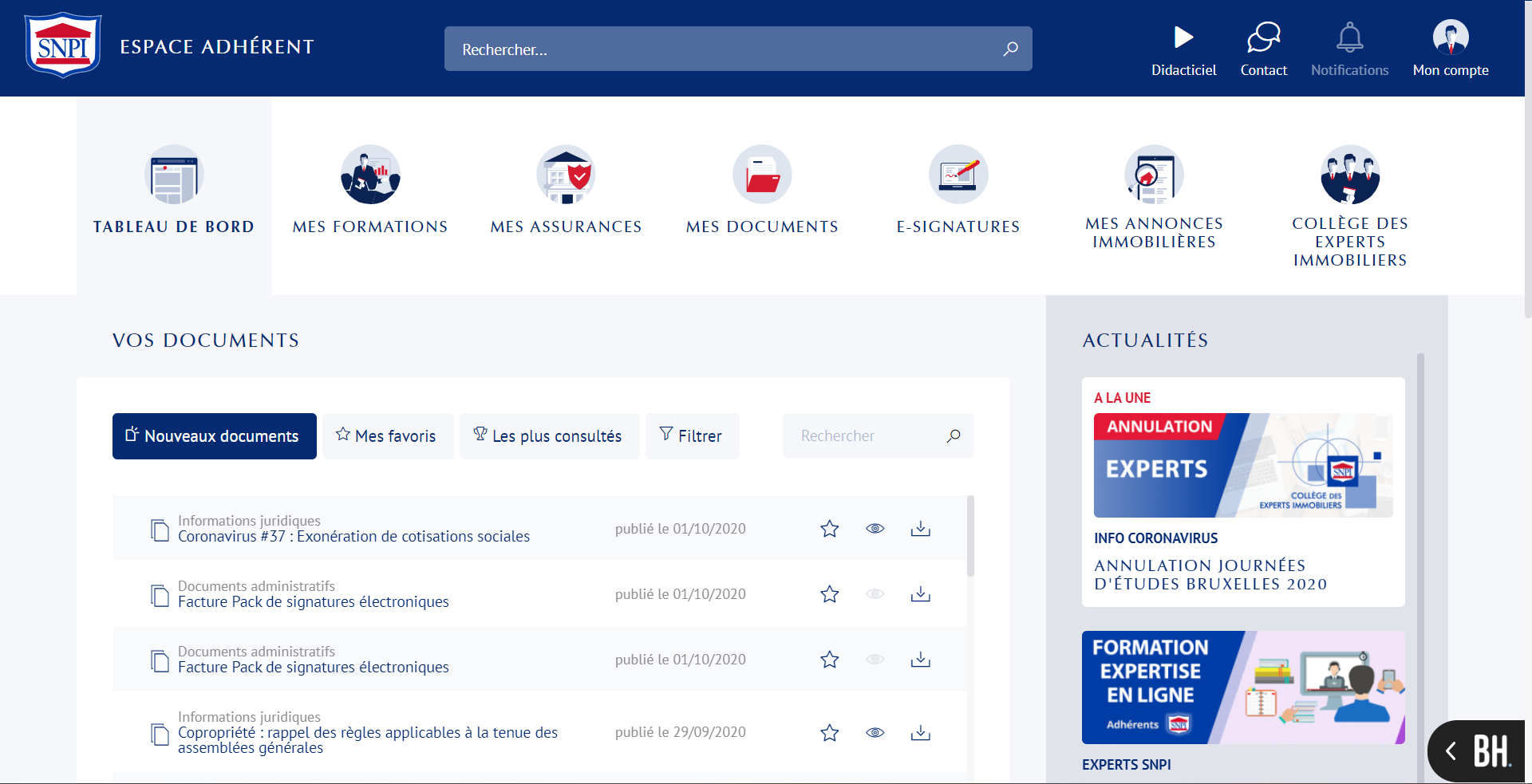Focus the top Rechercher... search field
This screenshot has height=784, width=1532.
click(738, 49)
